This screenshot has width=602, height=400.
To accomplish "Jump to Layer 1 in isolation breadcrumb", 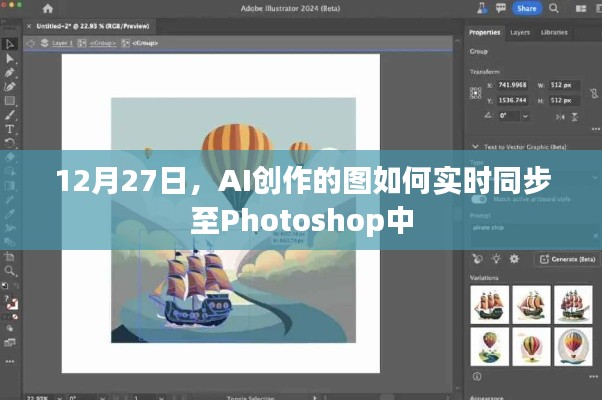I will (x=62, y=43).
